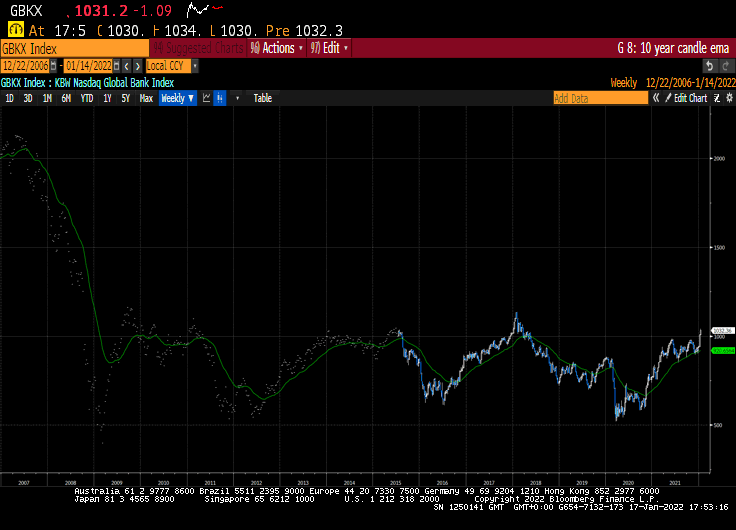Click the yellow alert icon beside At 17:5
This screenshot has height=530, width=736.
[15, 30]
